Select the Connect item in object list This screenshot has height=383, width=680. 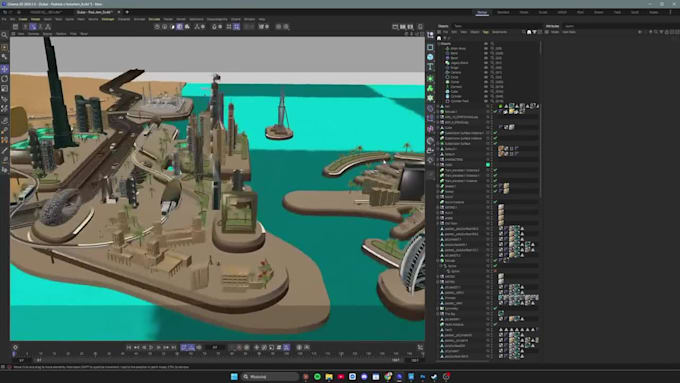[455, 87]
